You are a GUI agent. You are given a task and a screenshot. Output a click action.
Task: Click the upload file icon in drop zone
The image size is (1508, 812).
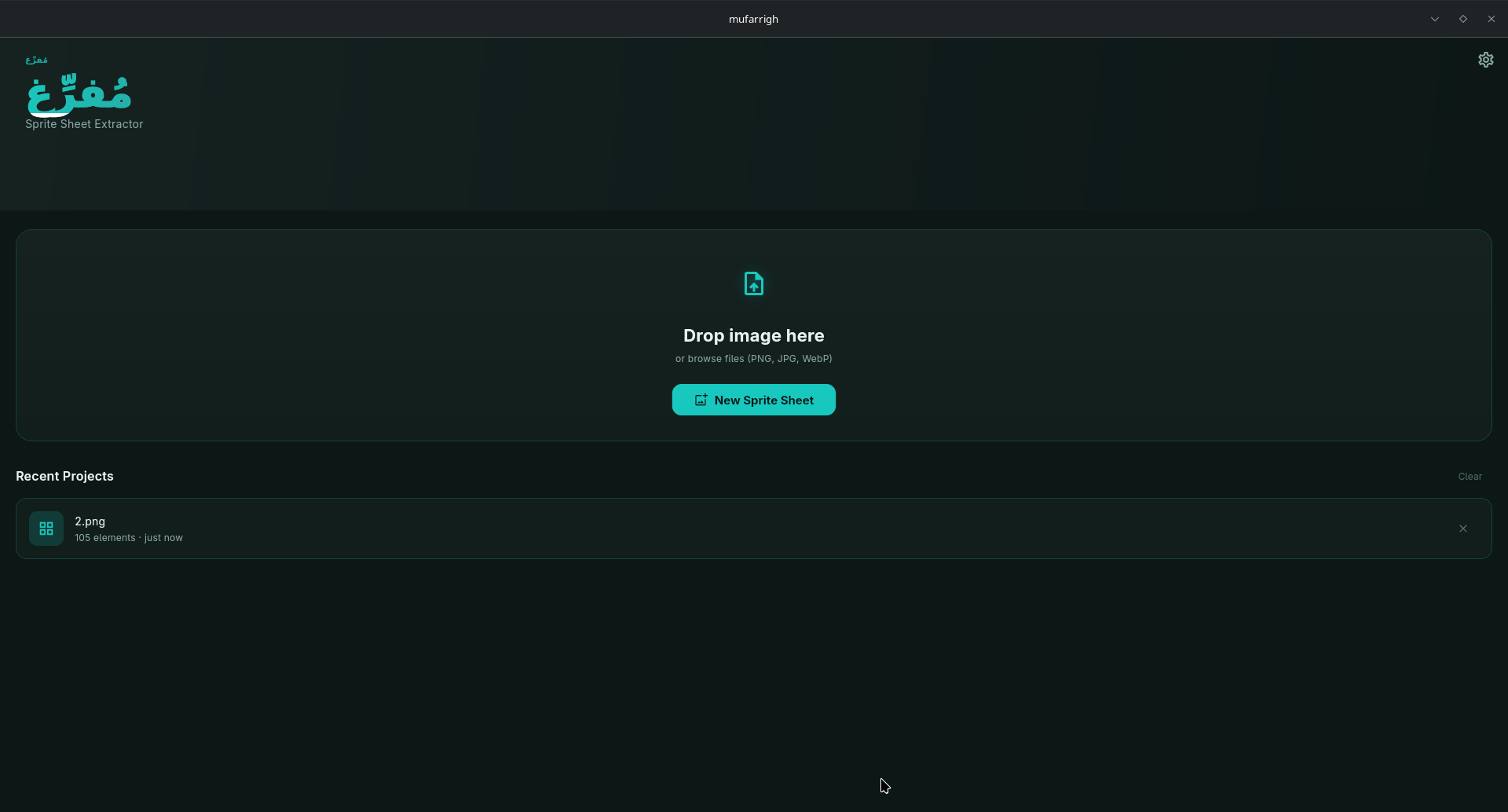coord(753,283)
